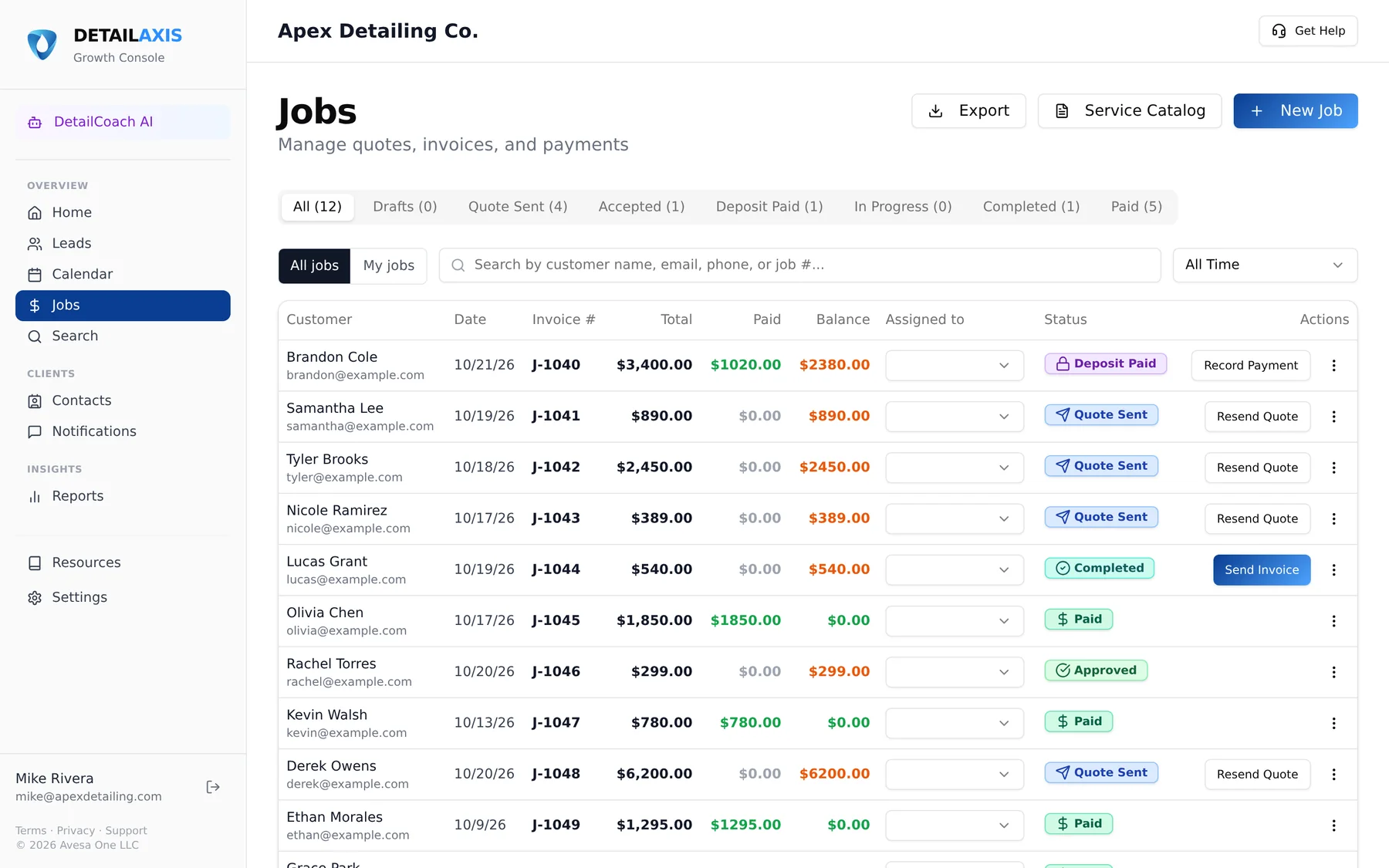The image size is (1389, 868).
Task: Select the Completed (1) tab
Action: [x=1031, y=207]
